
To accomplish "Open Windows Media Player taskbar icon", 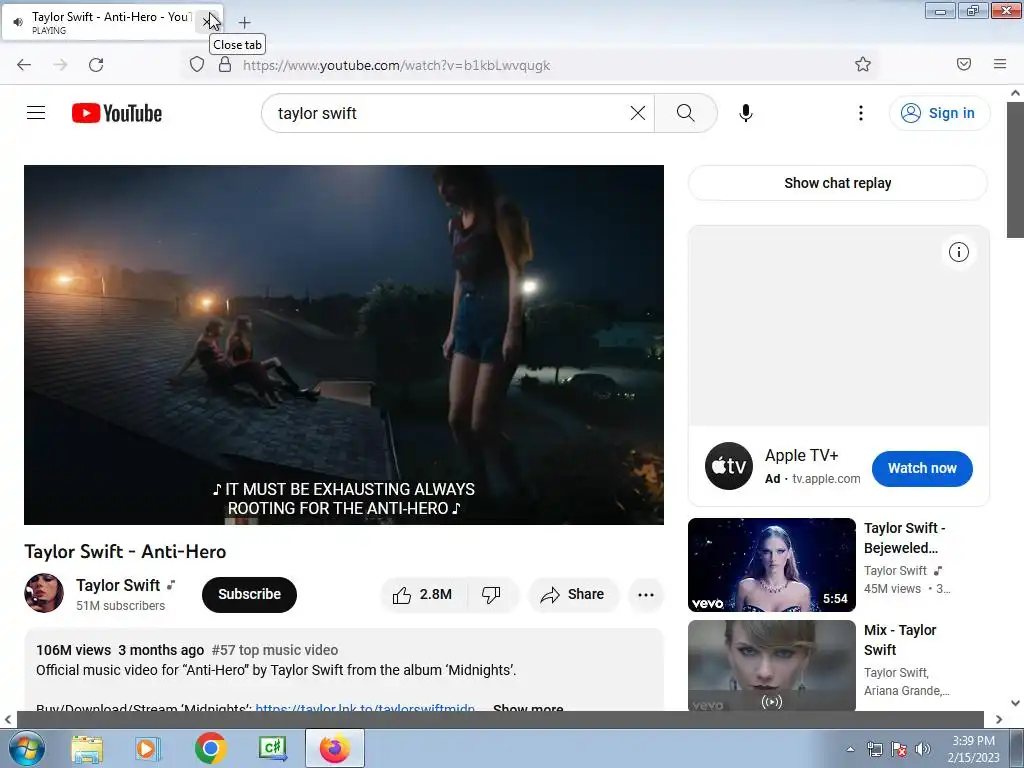I will [x=148, y=749].
